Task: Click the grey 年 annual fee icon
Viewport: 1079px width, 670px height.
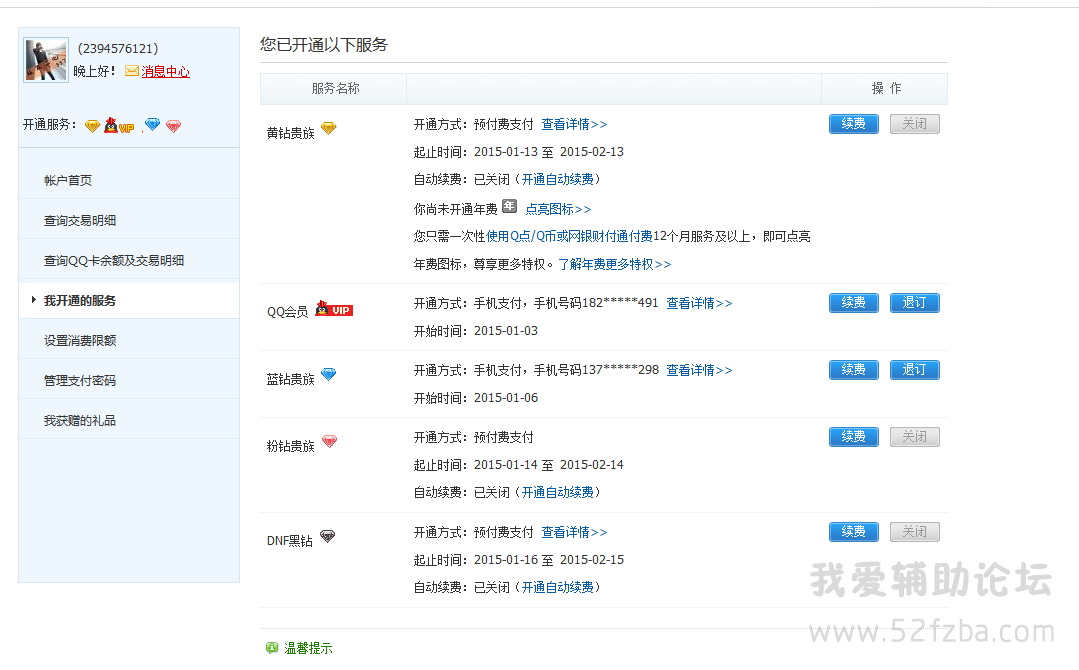Action: pos(509,206)
